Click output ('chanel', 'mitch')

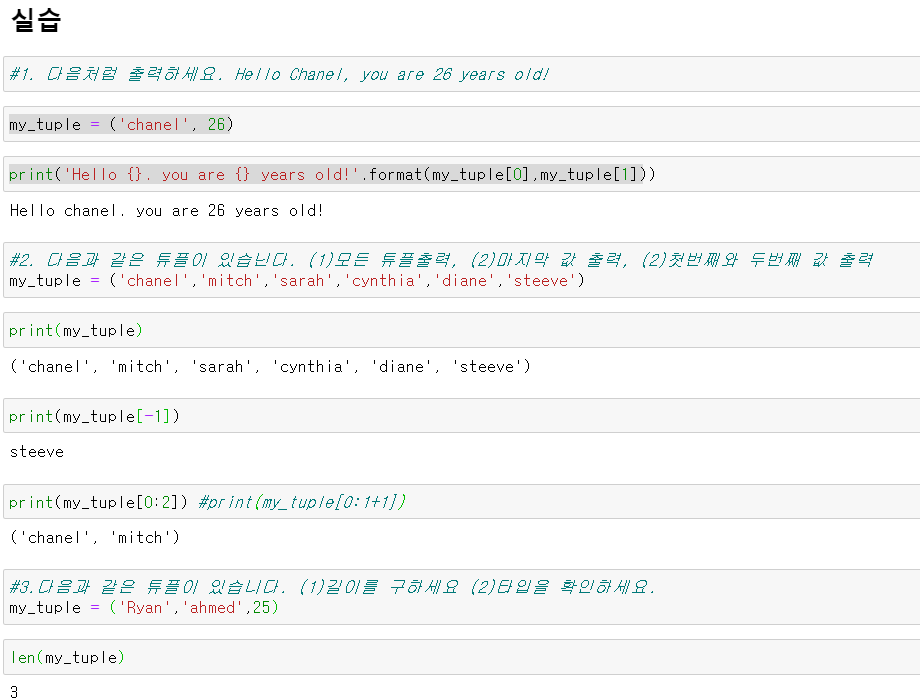coord(95,538)
